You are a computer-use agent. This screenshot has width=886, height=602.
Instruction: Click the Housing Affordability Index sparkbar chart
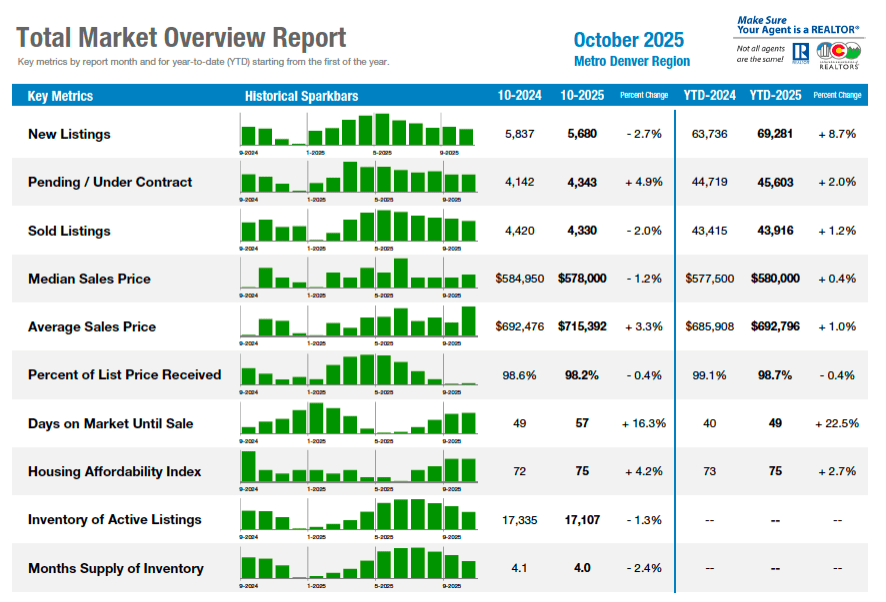pyautogui.click(x=358, y=469)
